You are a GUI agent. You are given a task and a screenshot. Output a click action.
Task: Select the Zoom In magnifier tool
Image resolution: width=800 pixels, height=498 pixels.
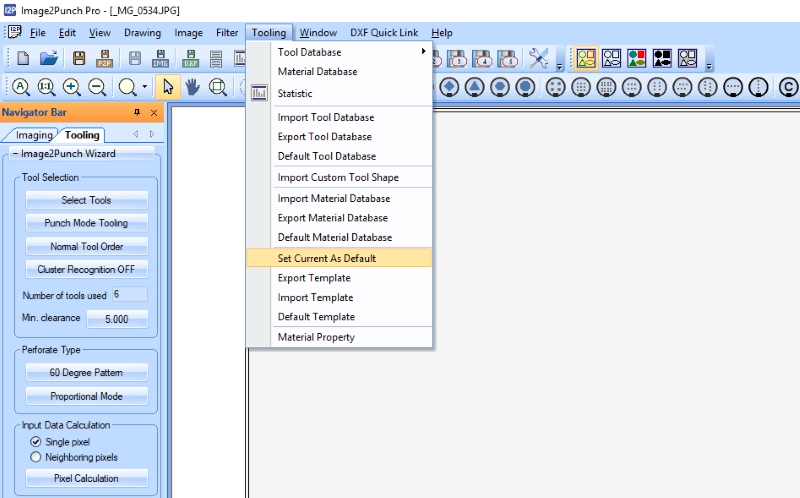pos(72,87)
